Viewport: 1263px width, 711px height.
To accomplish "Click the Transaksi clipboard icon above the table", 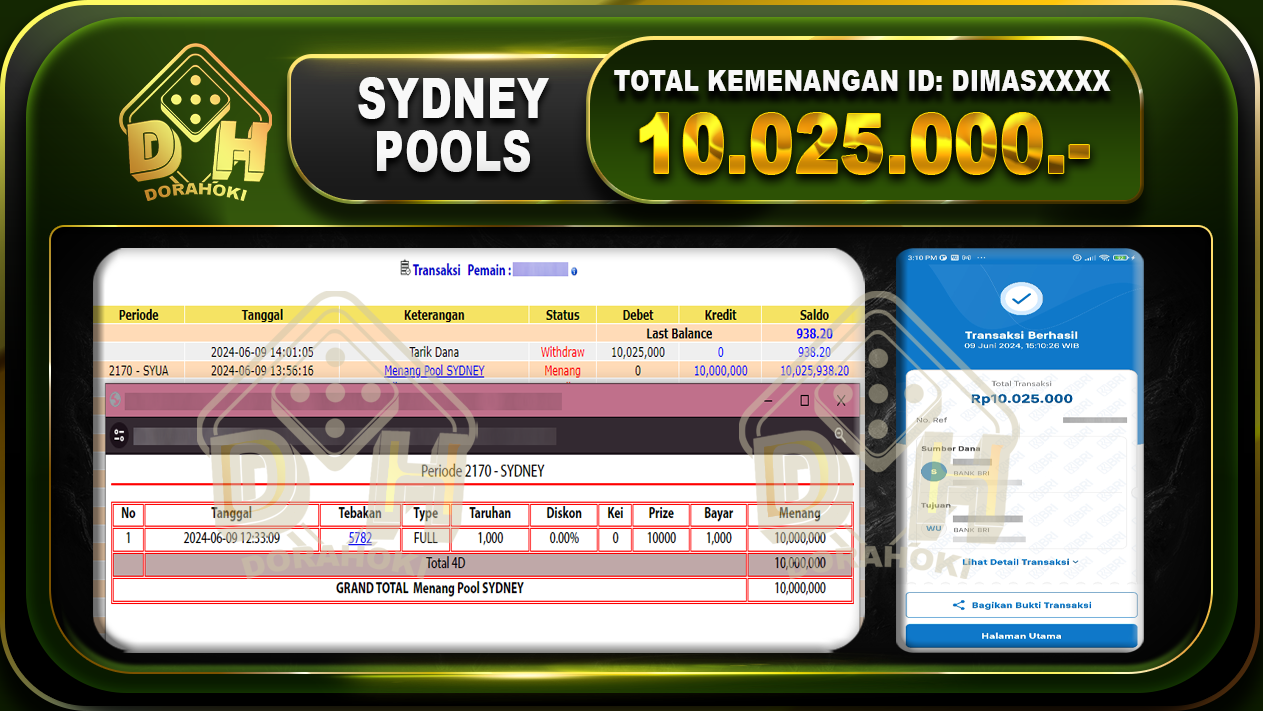I will tap(406, 267).
